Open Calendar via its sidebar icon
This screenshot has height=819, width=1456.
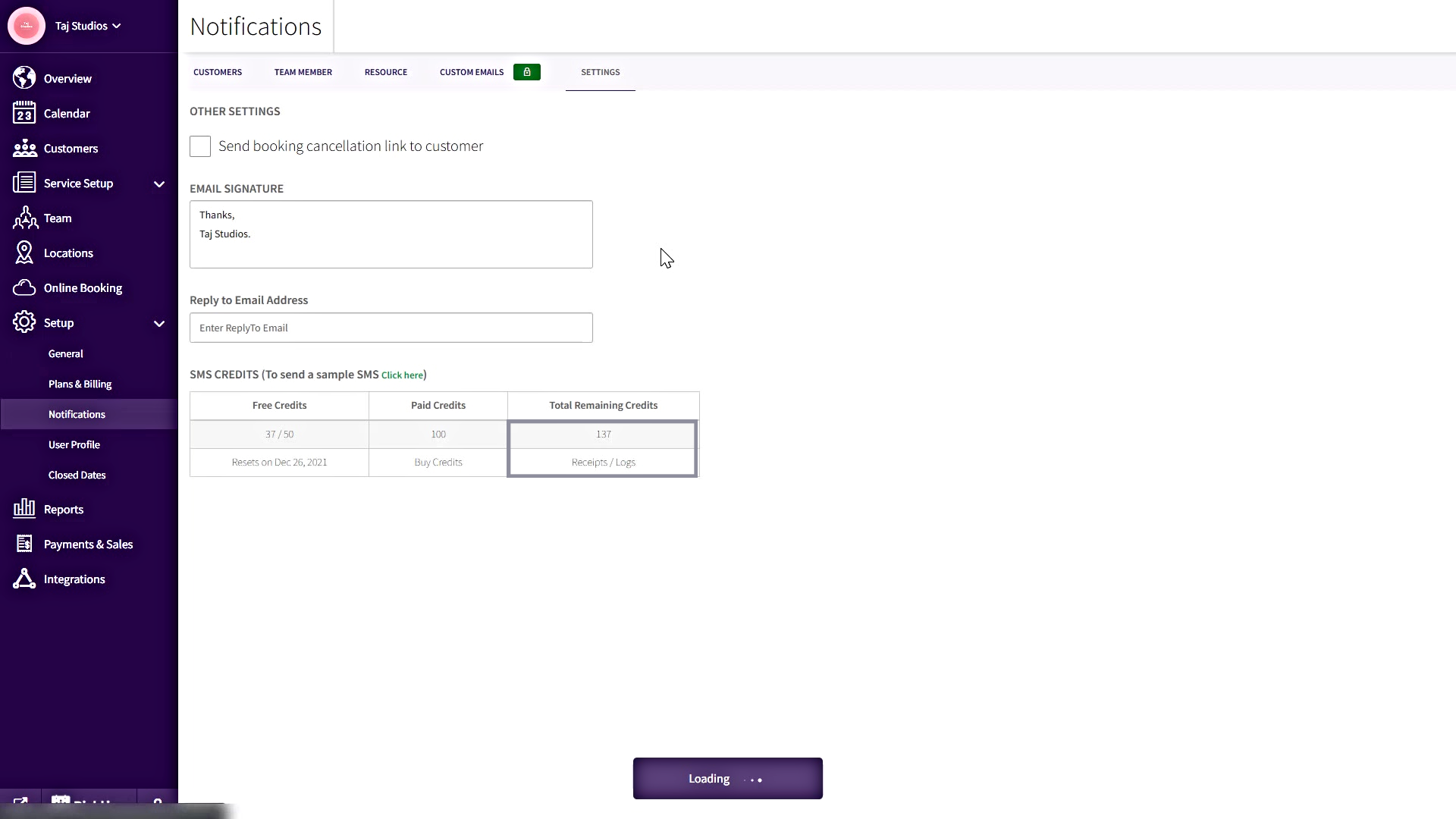point(24,113)
